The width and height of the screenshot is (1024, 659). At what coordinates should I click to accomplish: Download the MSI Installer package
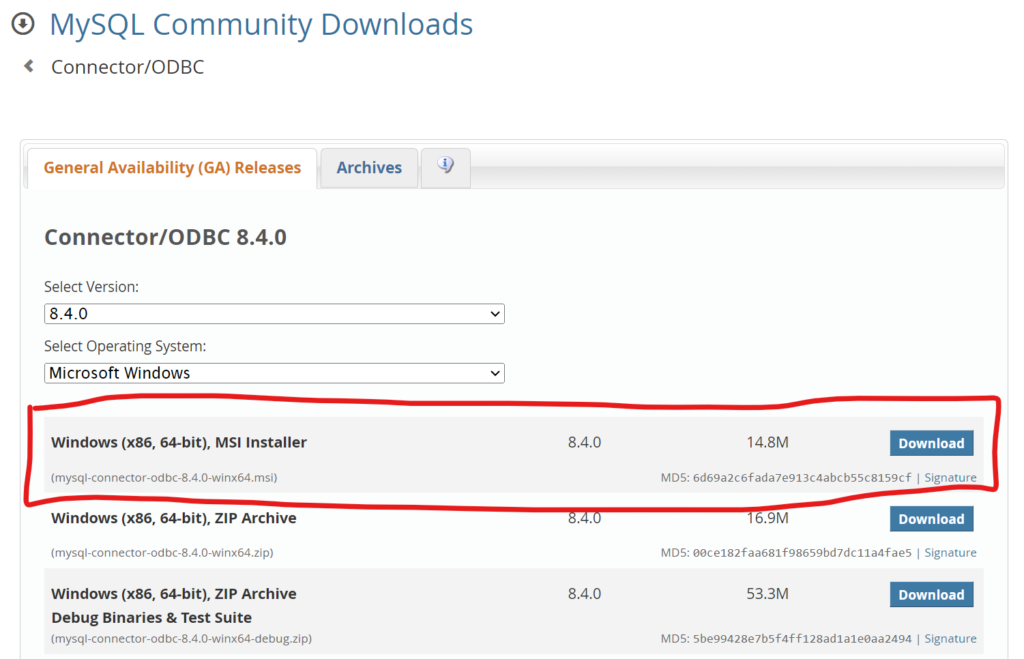(931, 443)
